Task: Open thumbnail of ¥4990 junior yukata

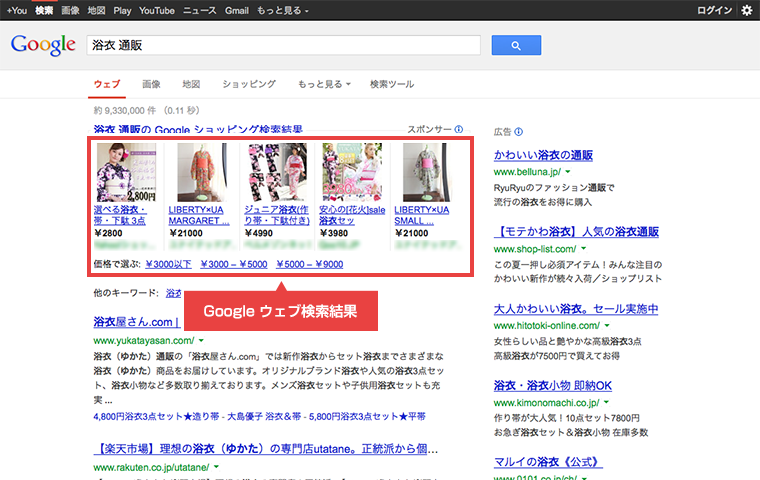Action: 277,172
